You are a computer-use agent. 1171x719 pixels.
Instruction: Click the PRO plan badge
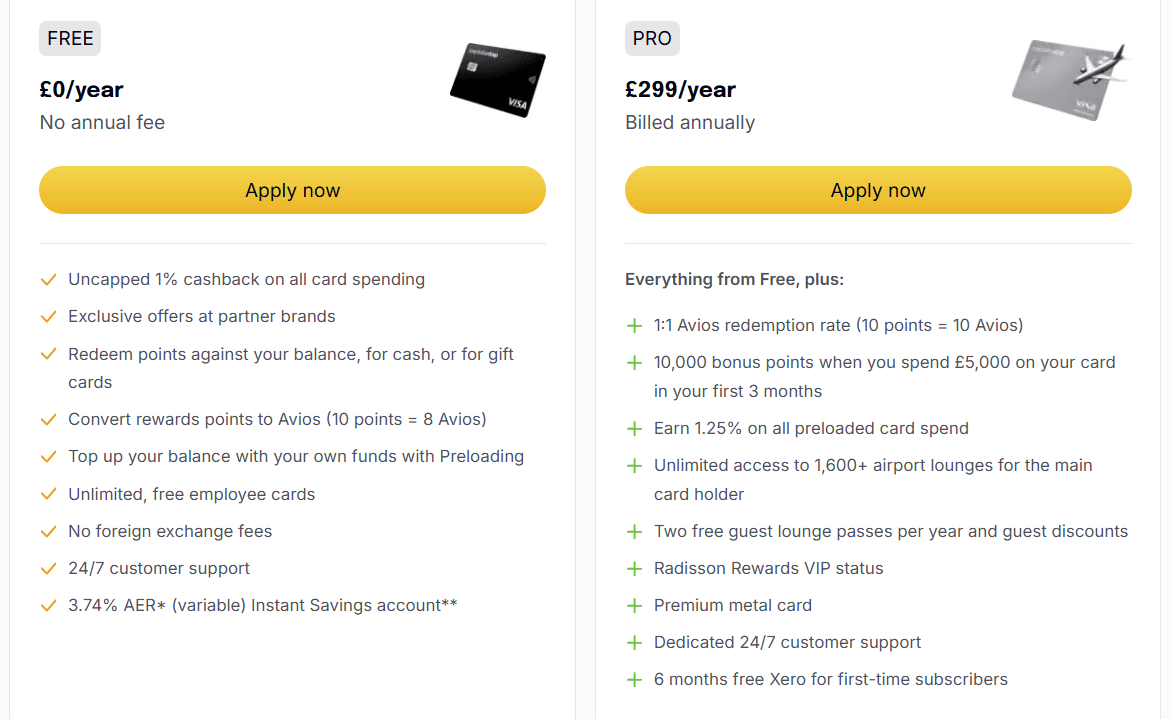pos(652,38)
